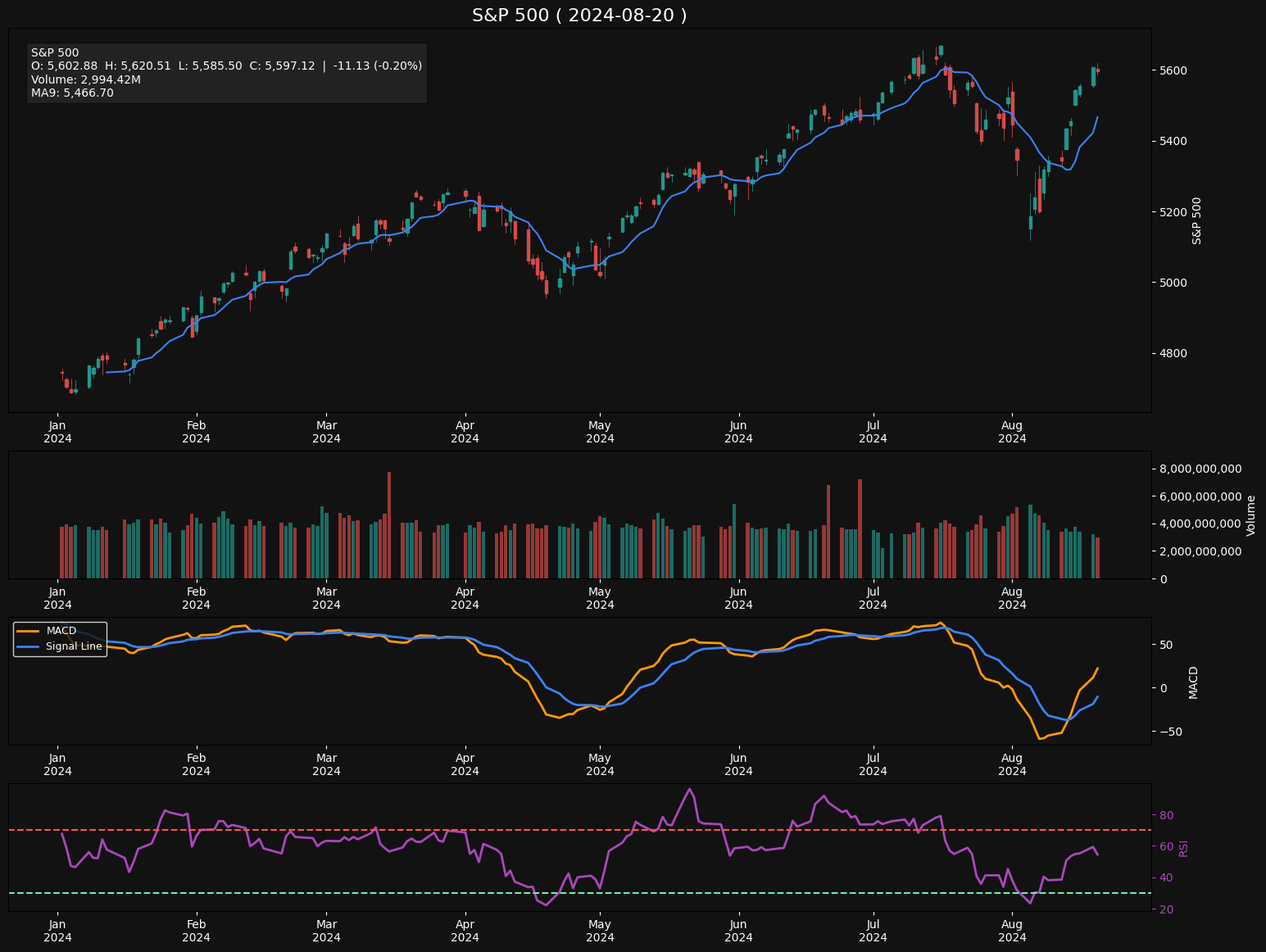
Task: Click the 4800 price axis label
Action: 1171,354
